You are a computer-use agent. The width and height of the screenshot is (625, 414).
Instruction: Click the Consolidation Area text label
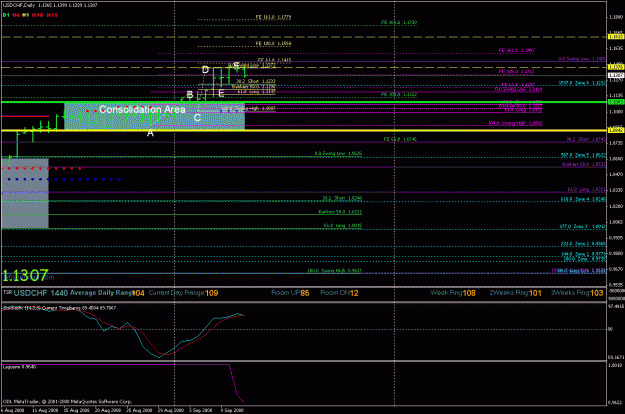142,109
